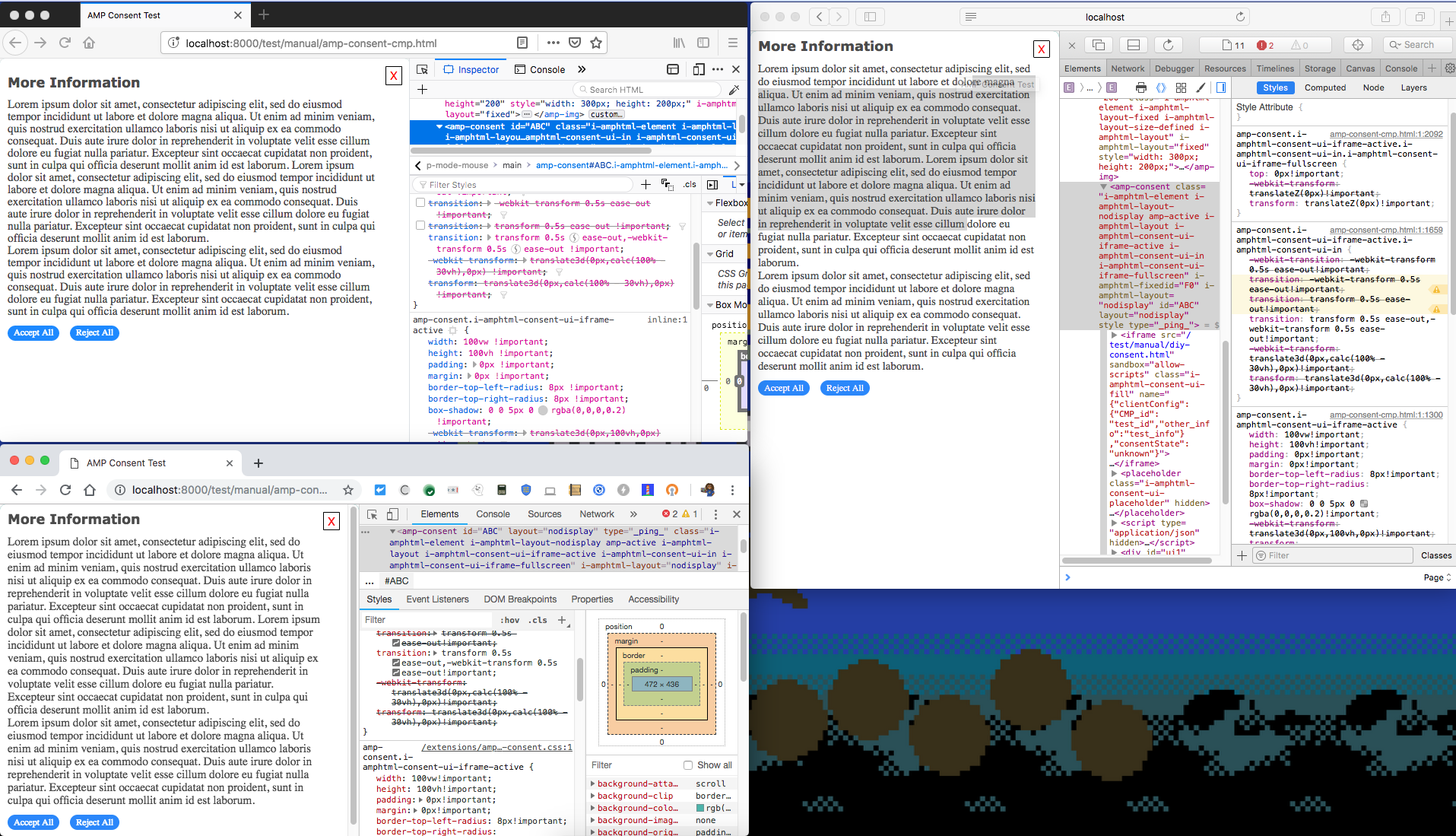1456x836 pixels.
Task: Open Safari inspector settings gear
Action: (x=1449, y=68)
